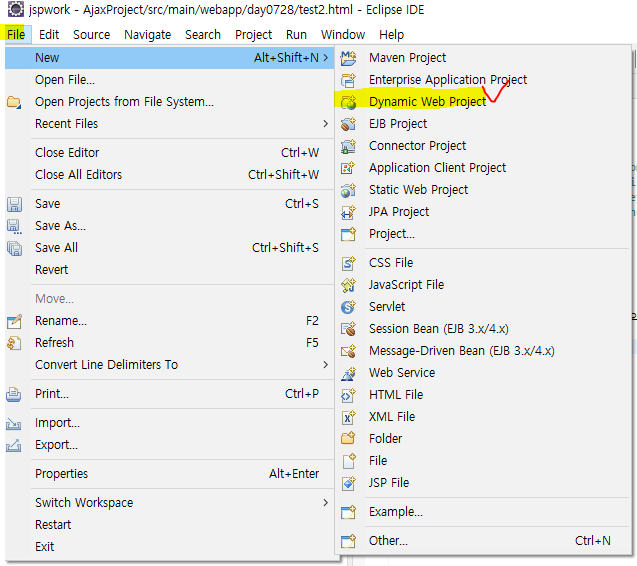This screenshot has height=566, width=637.
Task: Click the Other... wizard icon
Action: [x=348, y=541]
